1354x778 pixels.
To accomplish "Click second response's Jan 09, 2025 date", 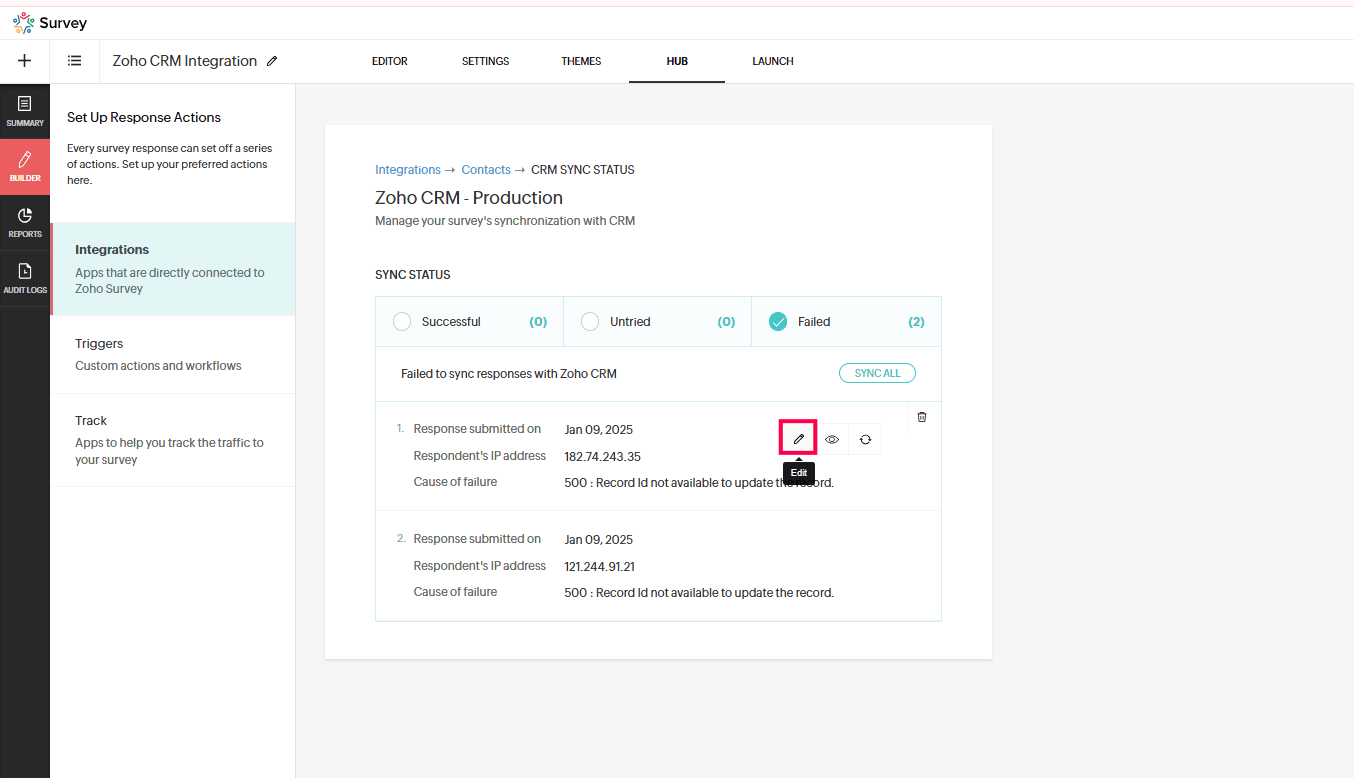I will (x=598, y=540).
